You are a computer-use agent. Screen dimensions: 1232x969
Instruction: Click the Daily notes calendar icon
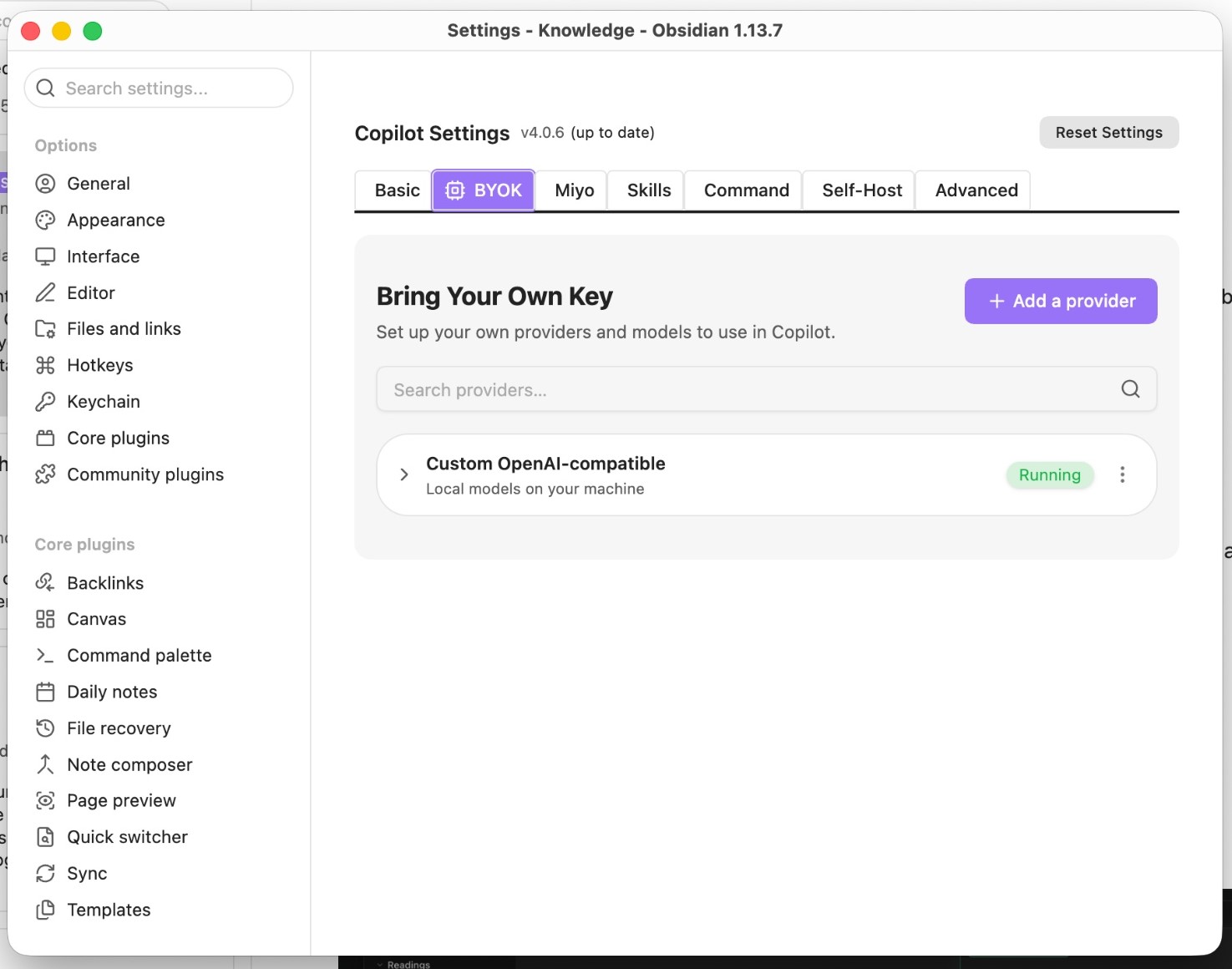pyautogui.click(x=45, y=692)
